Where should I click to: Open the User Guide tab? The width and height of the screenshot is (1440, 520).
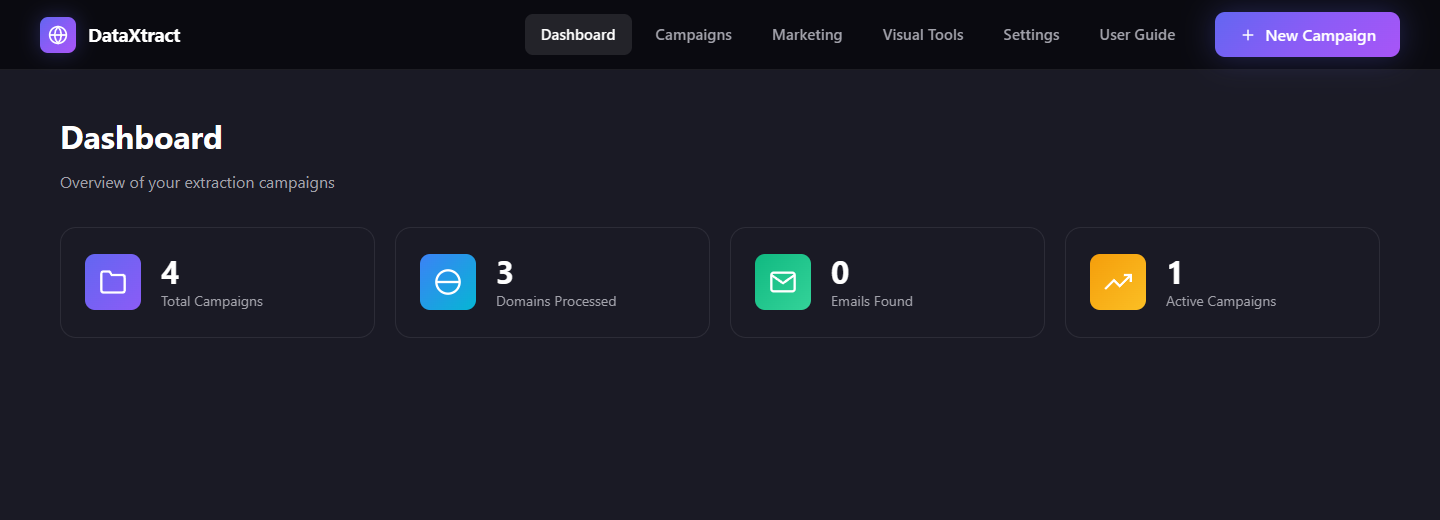click(1137, 35)
